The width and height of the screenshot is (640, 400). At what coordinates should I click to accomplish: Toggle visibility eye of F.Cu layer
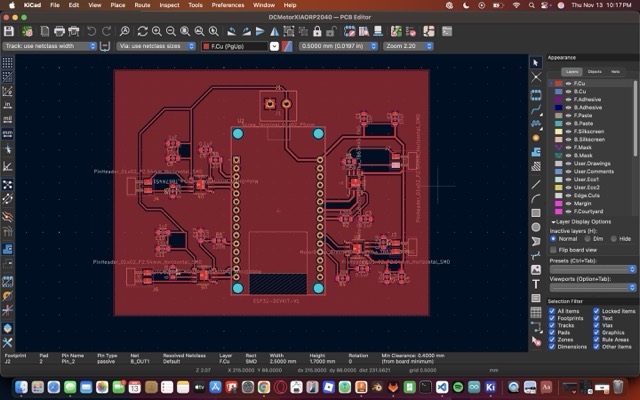pyautogui.click(x=568, y=83)
